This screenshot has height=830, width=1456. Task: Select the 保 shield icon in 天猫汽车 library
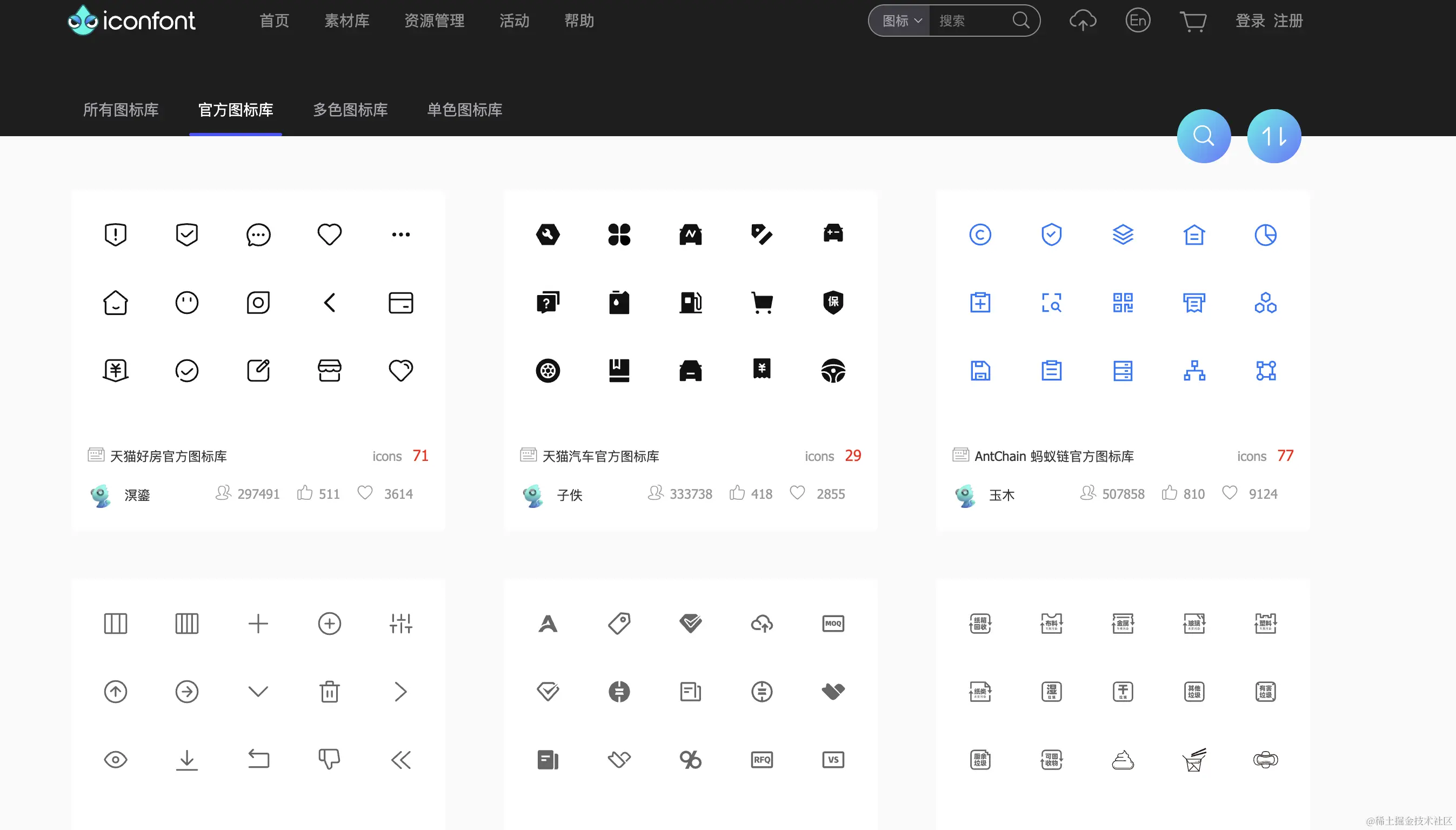click(x=833, y=303)
